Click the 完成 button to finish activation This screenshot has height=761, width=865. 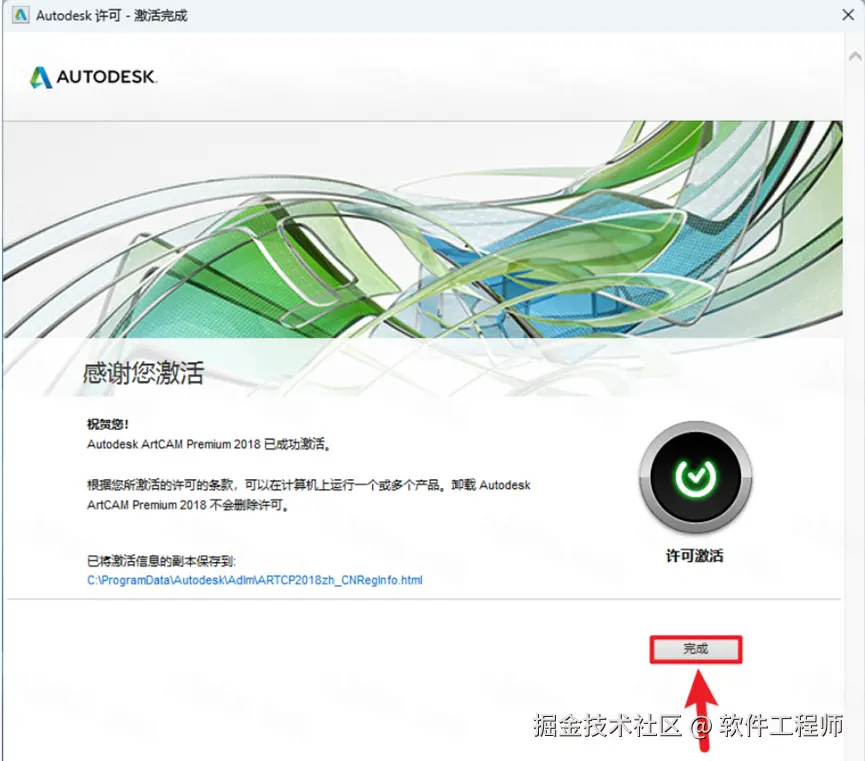tap(696, 649)
